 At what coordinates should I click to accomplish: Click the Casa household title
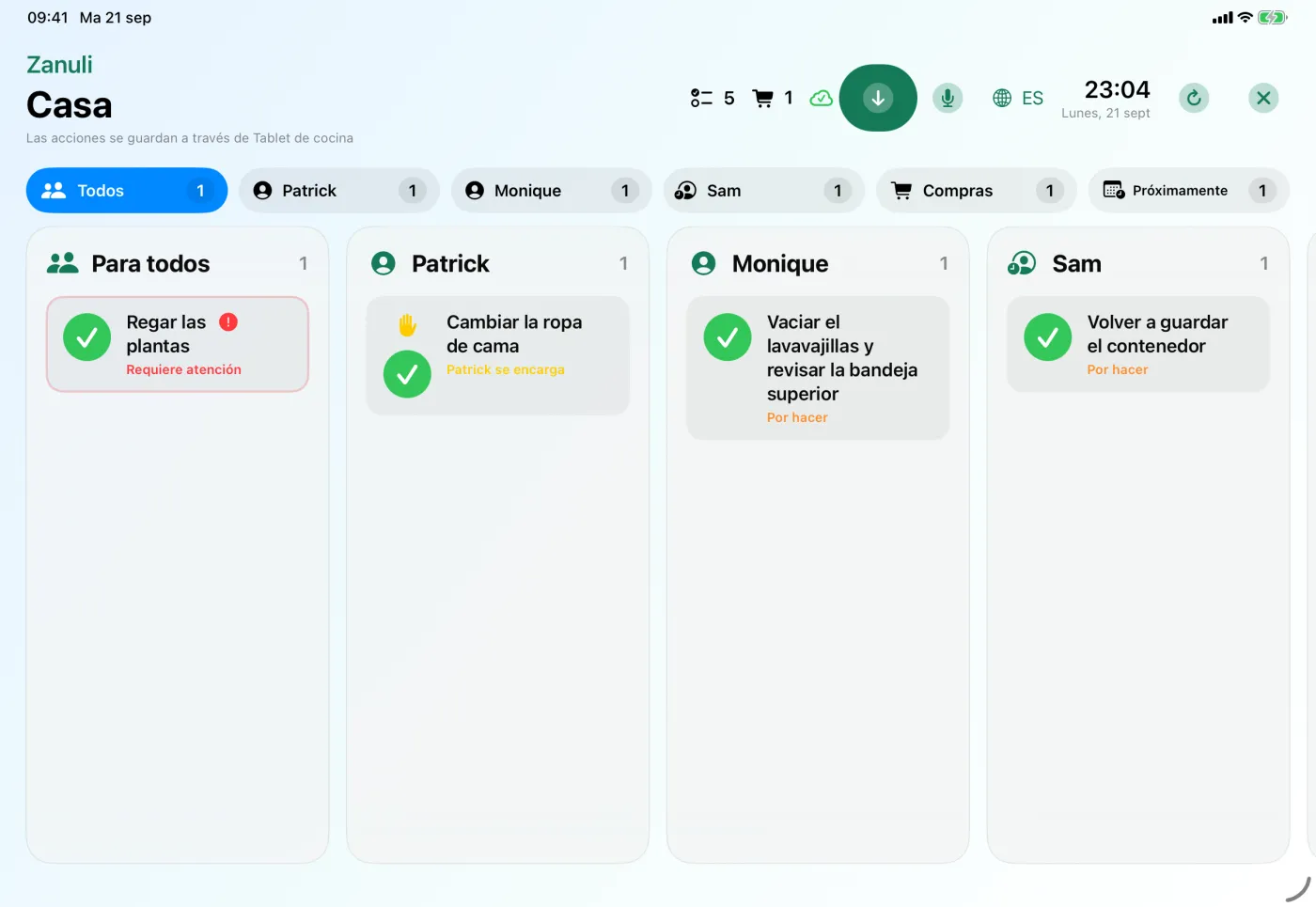pos(70,105)
